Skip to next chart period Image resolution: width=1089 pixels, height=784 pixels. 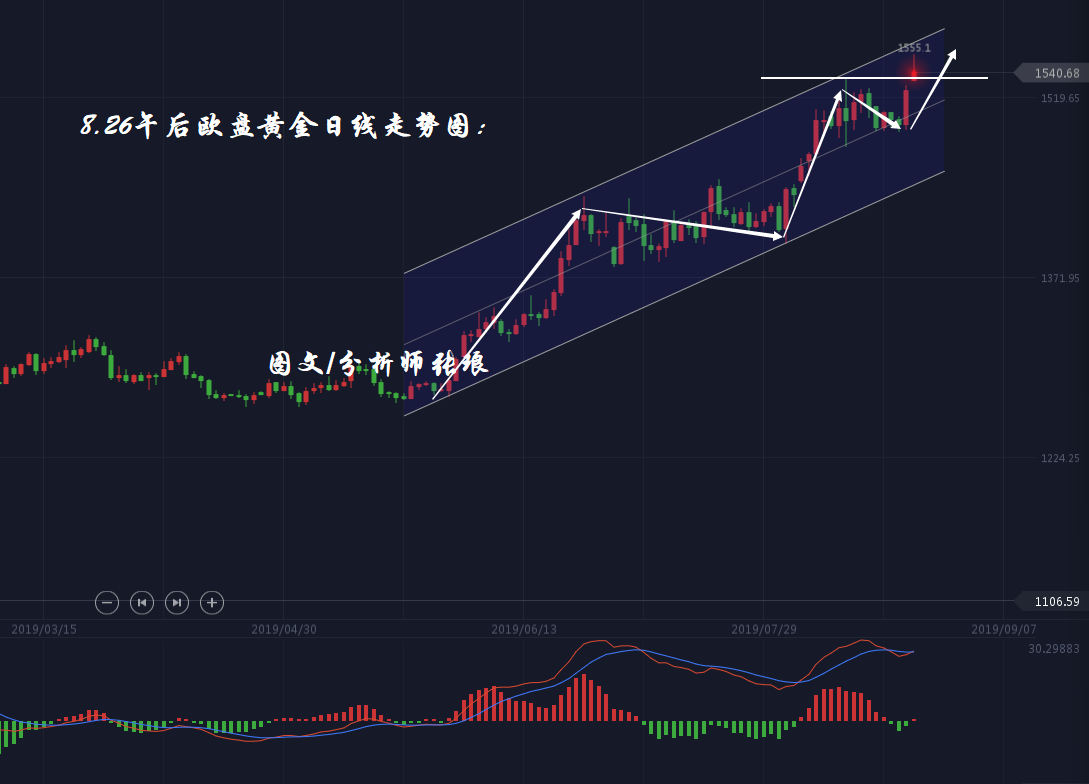pyautogui.click(x=176, y=602)
